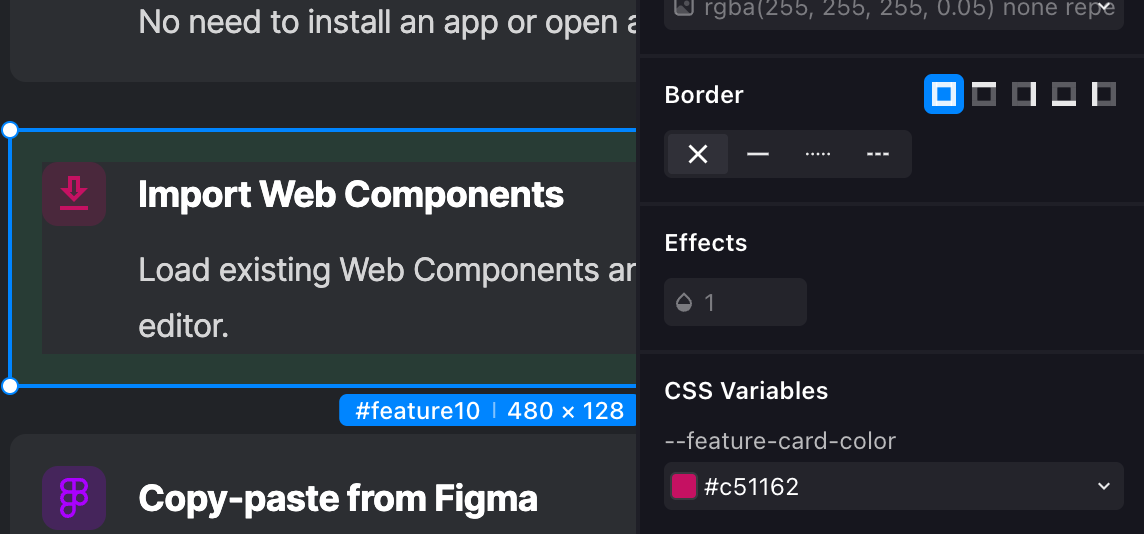Click the top-left selection resize handle
Viewport: 1144px width, 534px height.
10,130
